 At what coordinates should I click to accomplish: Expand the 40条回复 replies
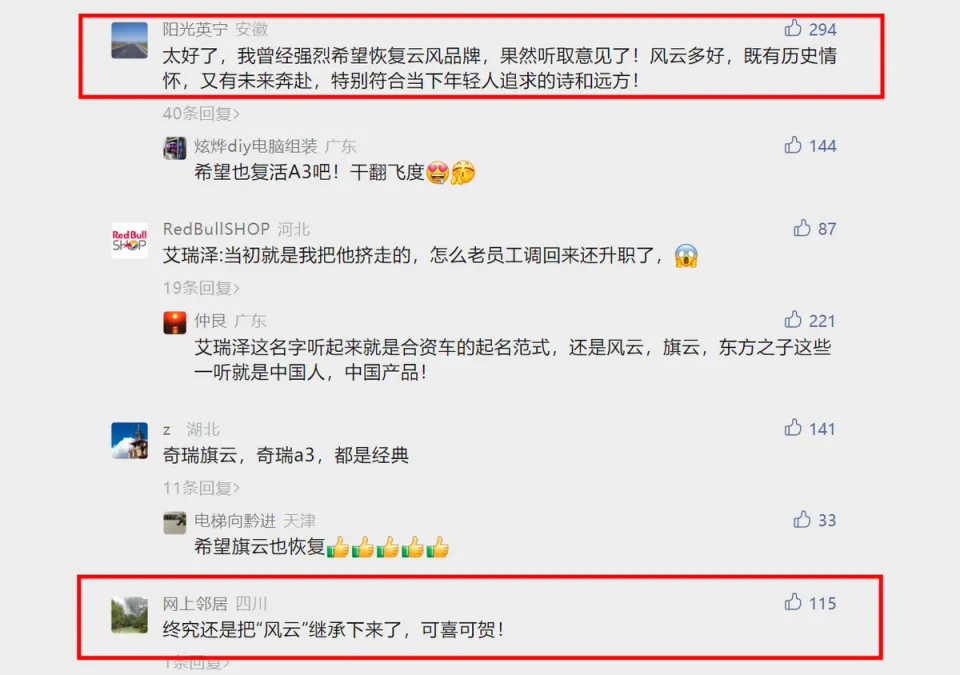pos(201,113)
